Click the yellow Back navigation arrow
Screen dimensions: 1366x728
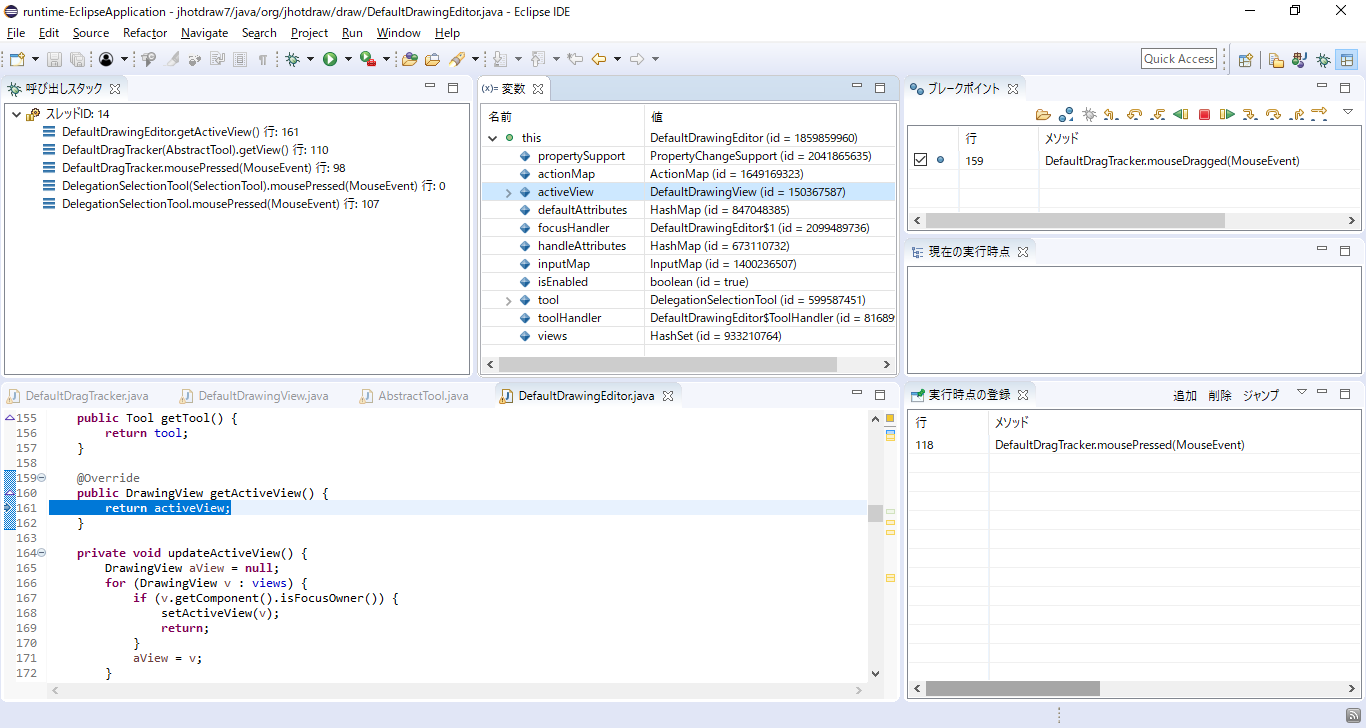pyautogui.click(x=598, y=59)
